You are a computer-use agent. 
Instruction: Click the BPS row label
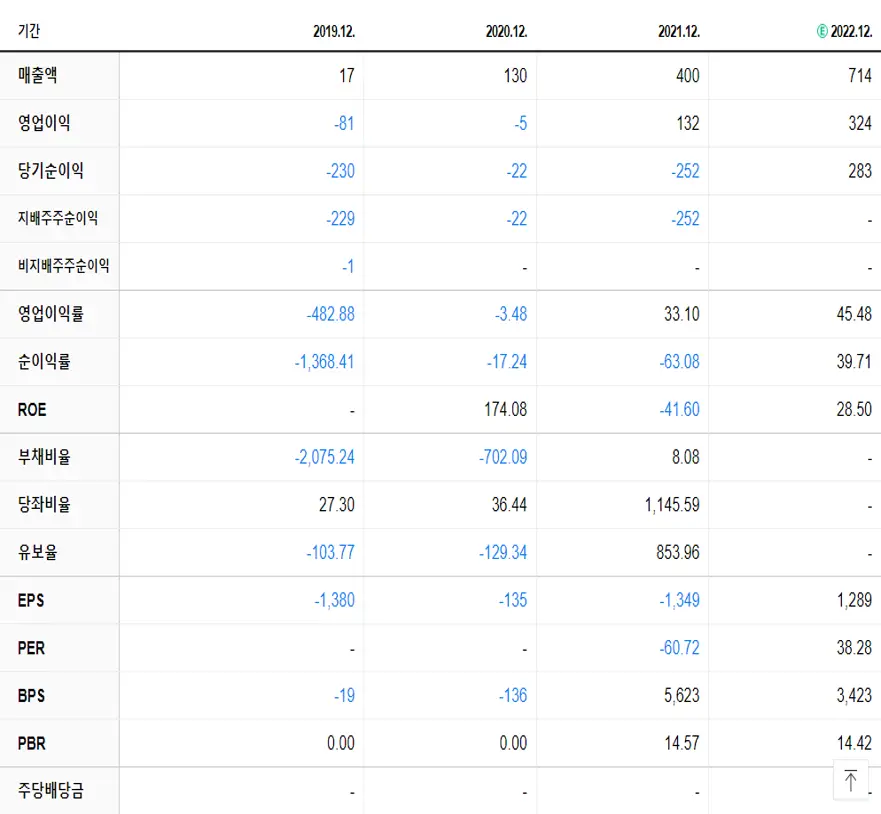click(x=28, y=695)
